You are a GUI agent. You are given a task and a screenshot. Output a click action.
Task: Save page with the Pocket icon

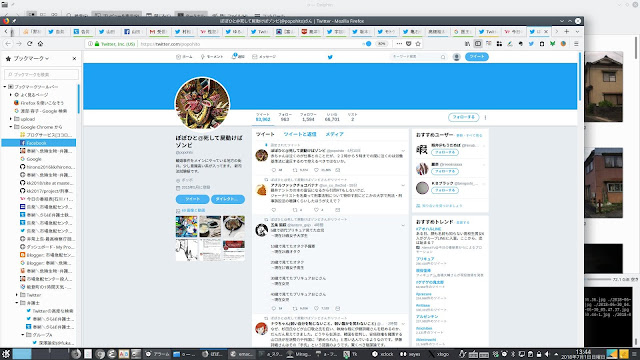[409, 44]
